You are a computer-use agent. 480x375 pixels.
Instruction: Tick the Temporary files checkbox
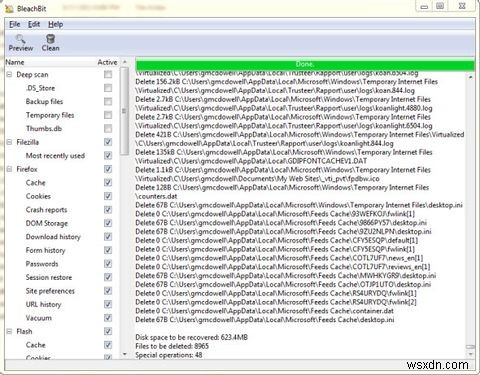108,115
